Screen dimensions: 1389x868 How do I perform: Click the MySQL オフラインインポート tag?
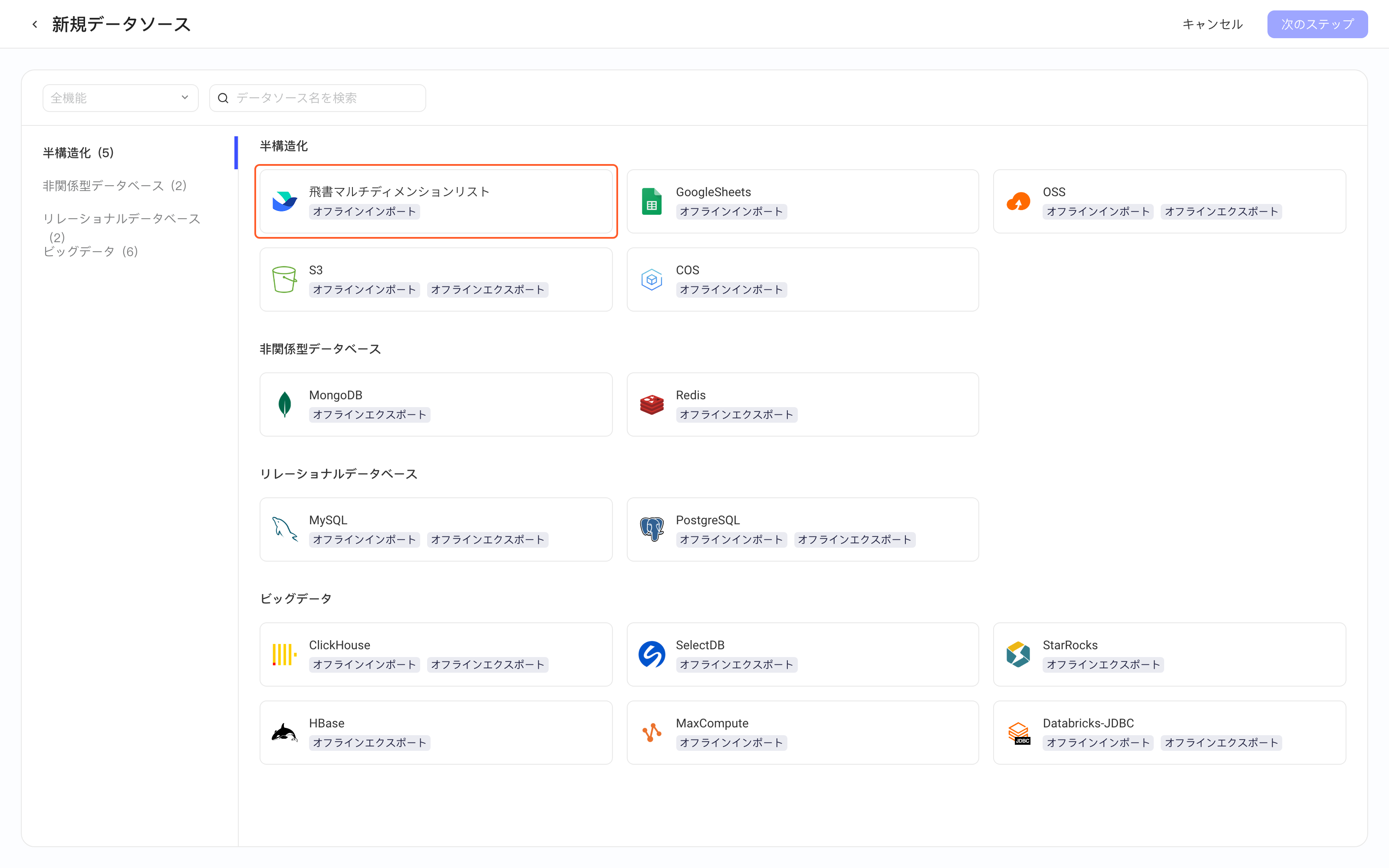[x=364, y=539]
